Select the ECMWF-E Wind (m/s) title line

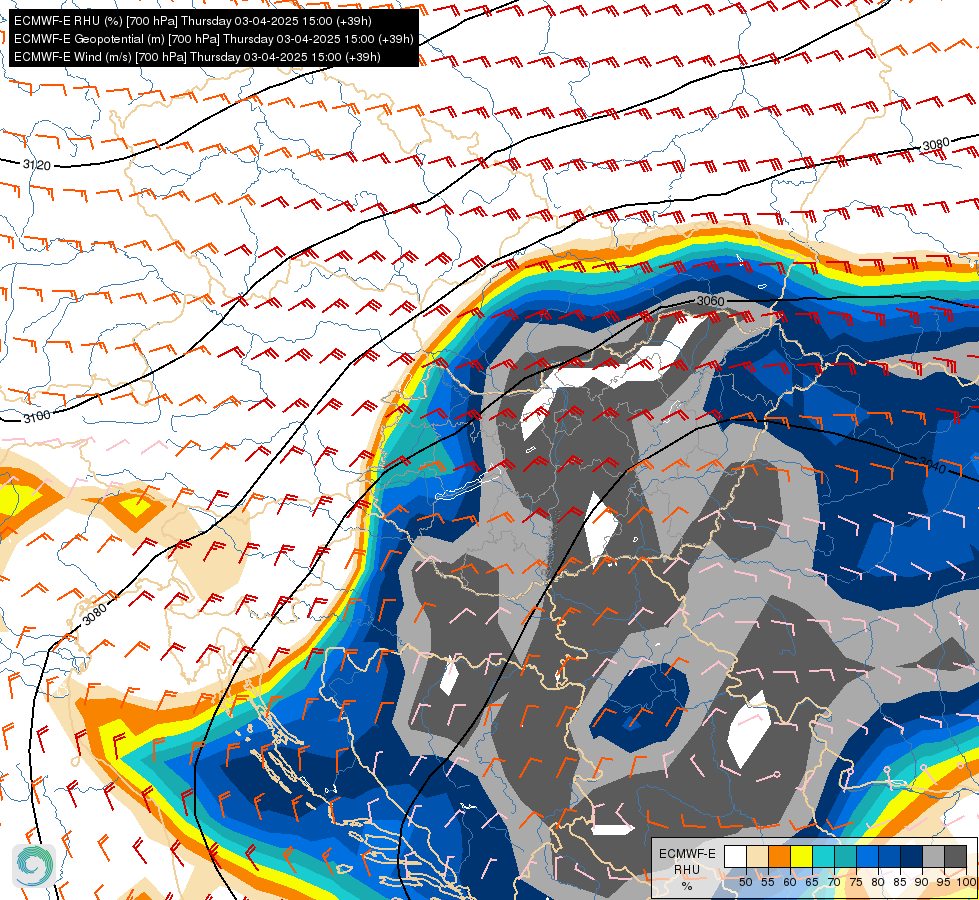[197, 57]
